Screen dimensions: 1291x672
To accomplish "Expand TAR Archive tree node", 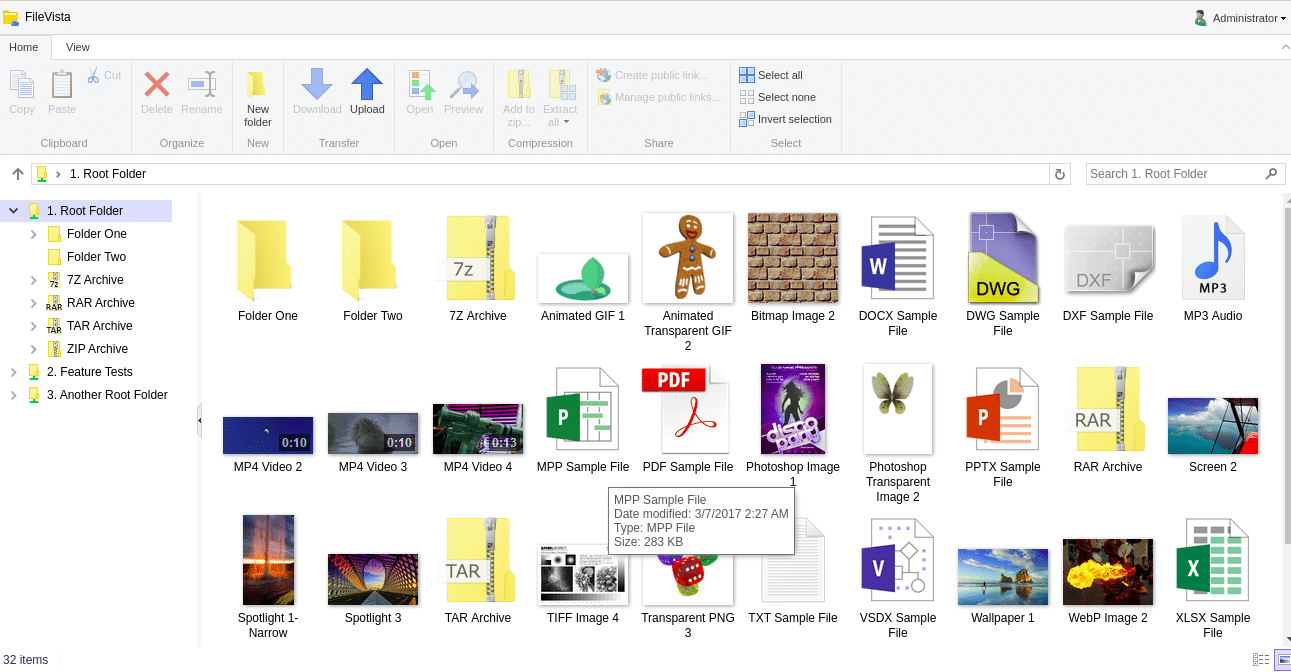I will [33, 326].
